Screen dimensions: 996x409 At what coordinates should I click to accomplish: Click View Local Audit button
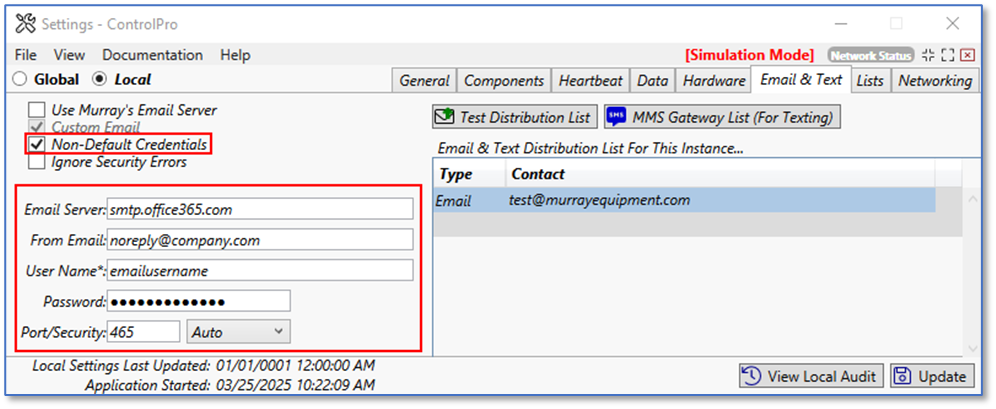pyautogui.click(x=811, y=376)
